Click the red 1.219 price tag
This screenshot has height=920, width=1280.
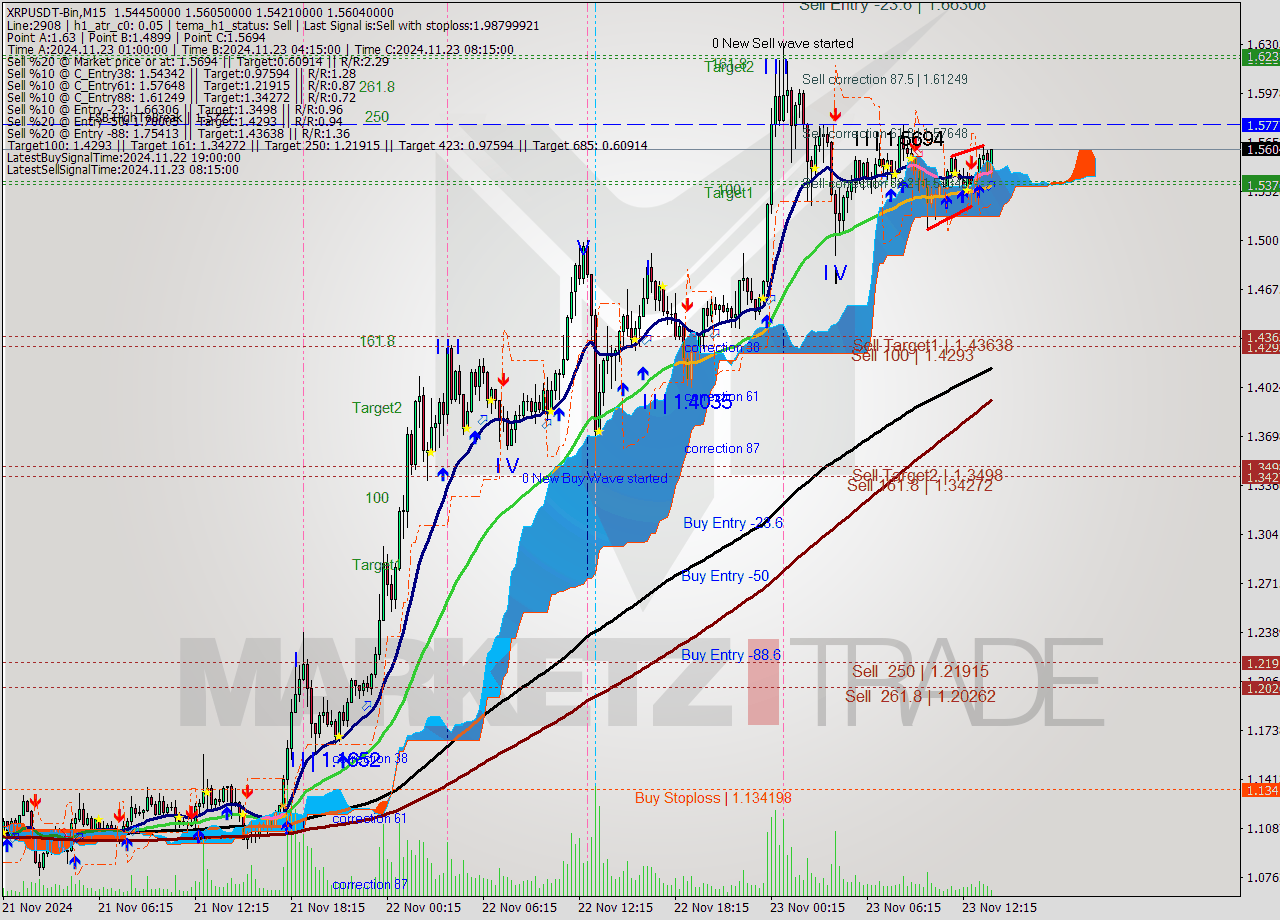pyautogui.click(x=1260, y=662)
